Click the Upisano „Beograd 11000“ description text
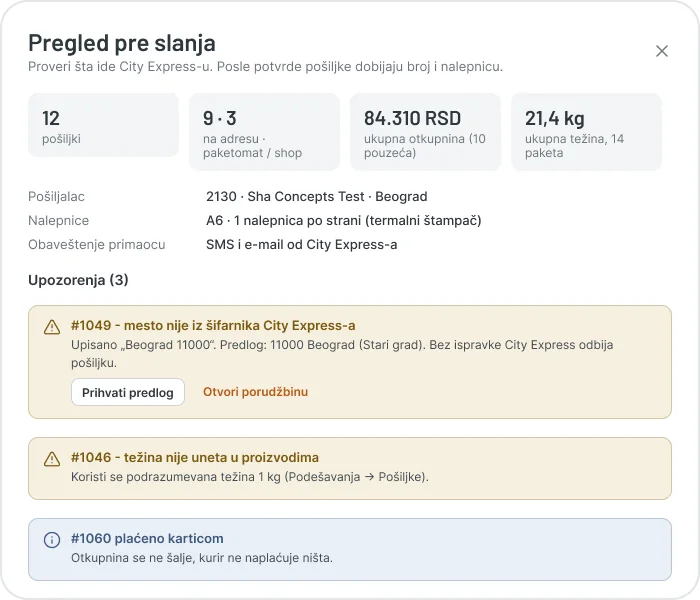The image size is (700, 600). coord(342,354)
